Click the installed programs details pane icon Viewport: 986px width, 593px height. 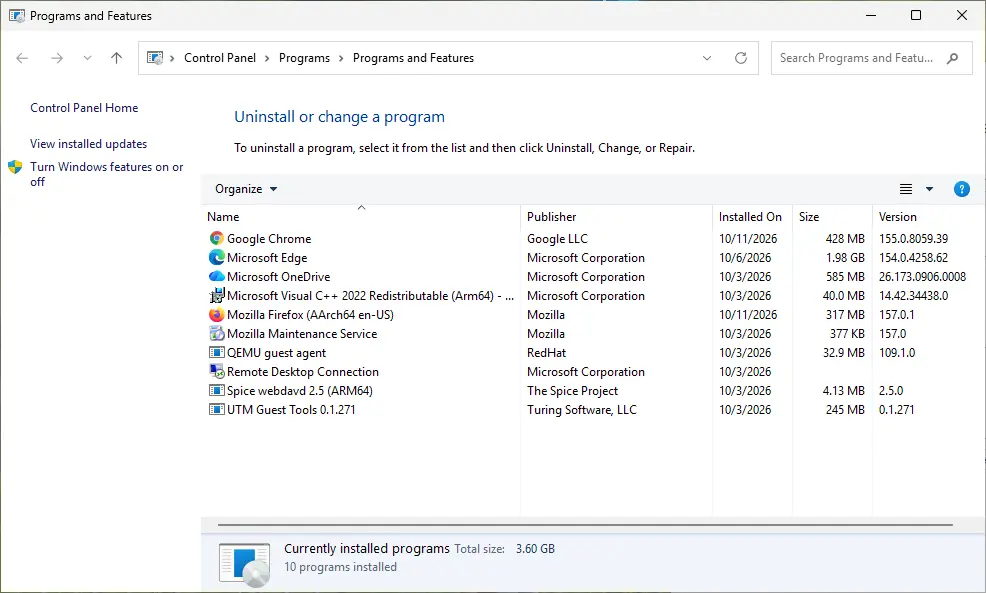[x=245, y=563]
